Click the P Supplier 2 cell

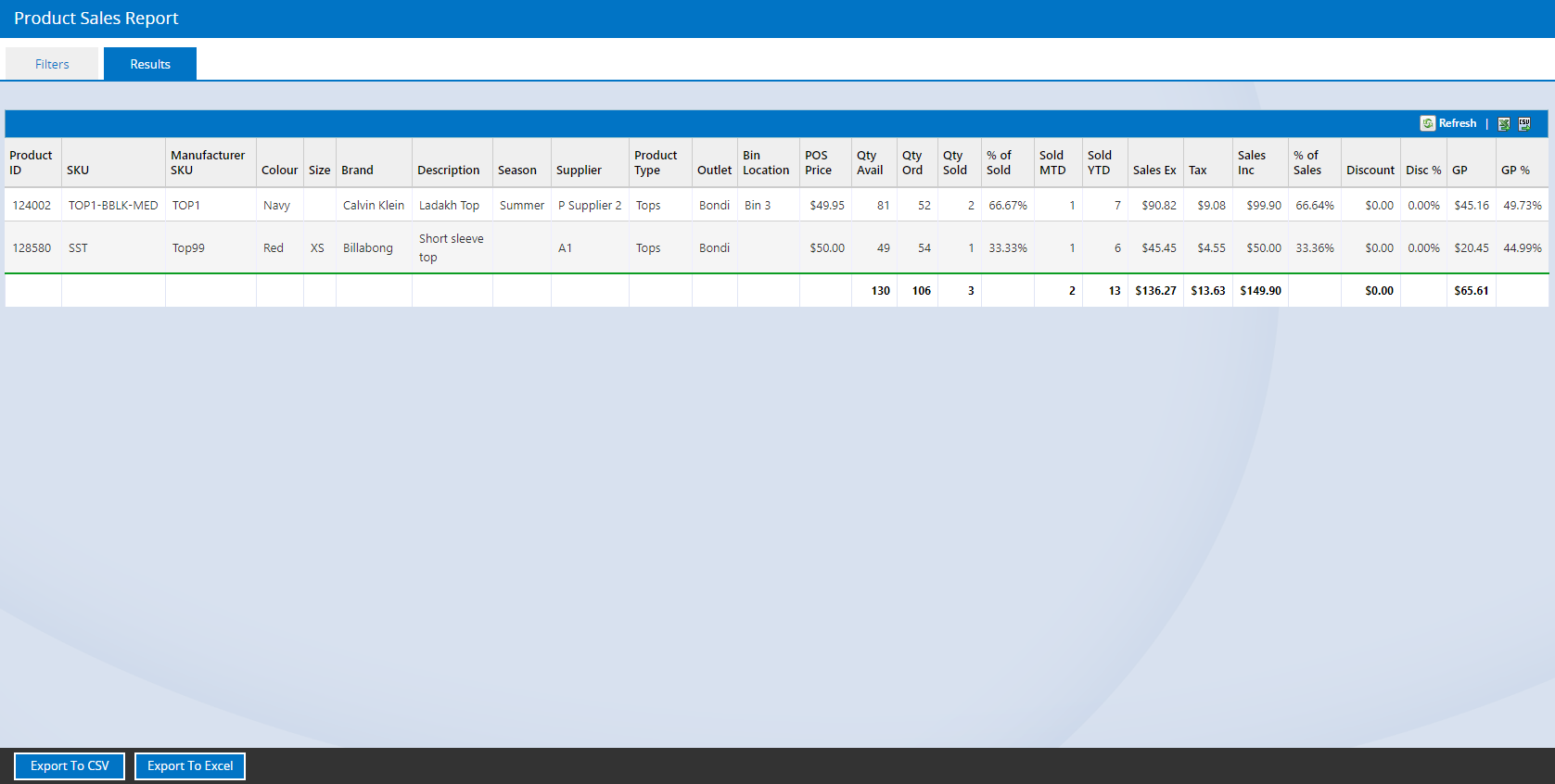590,205
